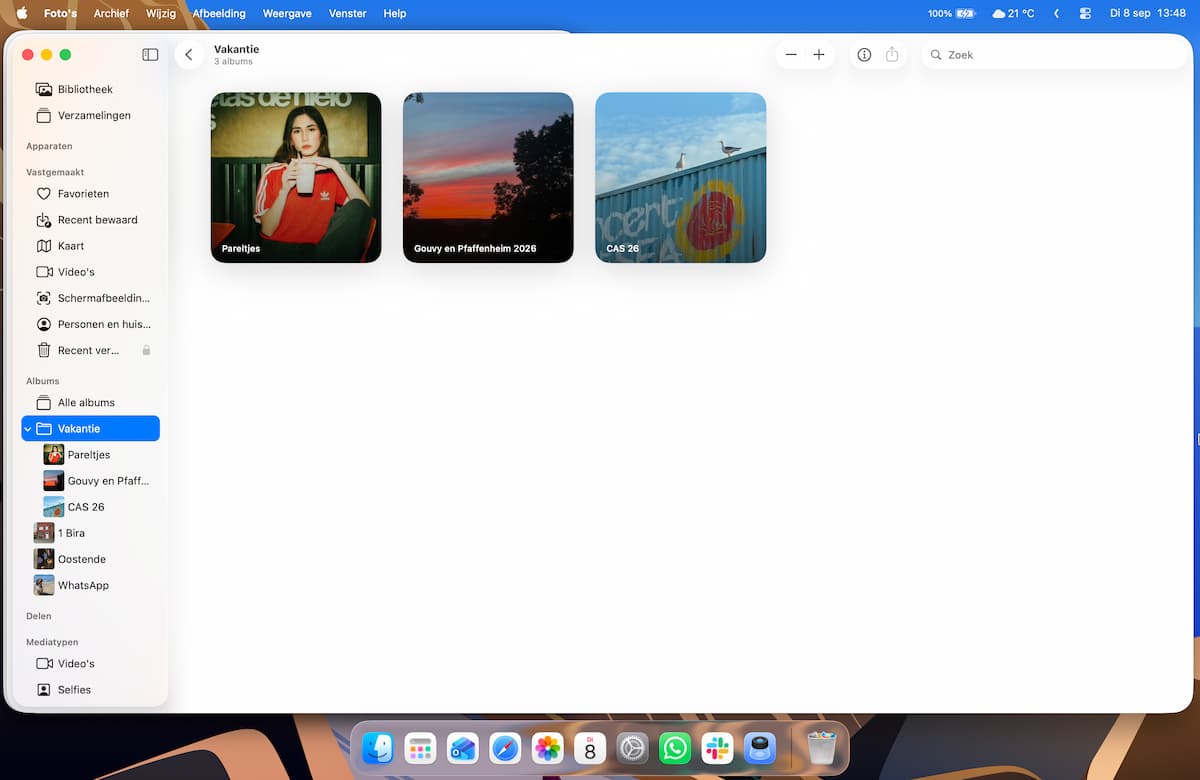This screenshot has height=780, width=1200.
Task: Click the Delen section header
Action: [39, 616]
